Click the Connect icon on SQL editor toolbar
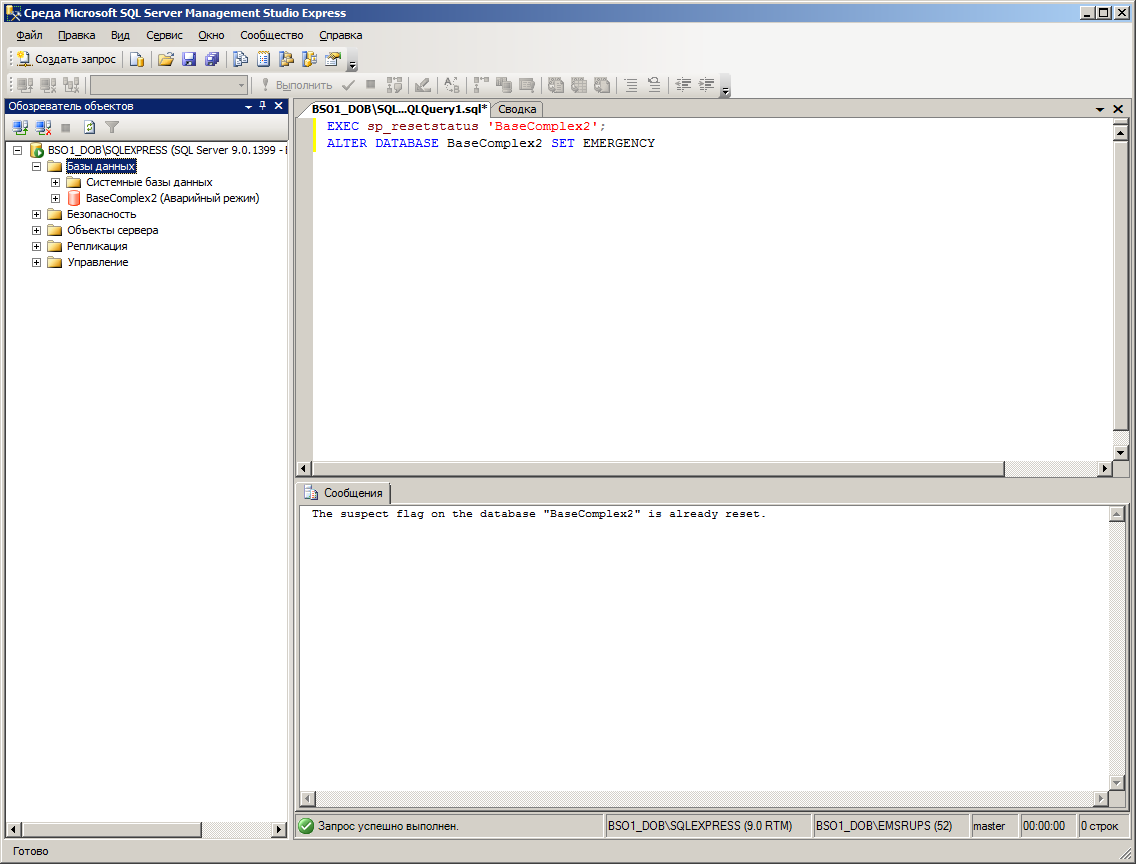The width and height of the screenshot is (1136, 864). click(25, 85)
